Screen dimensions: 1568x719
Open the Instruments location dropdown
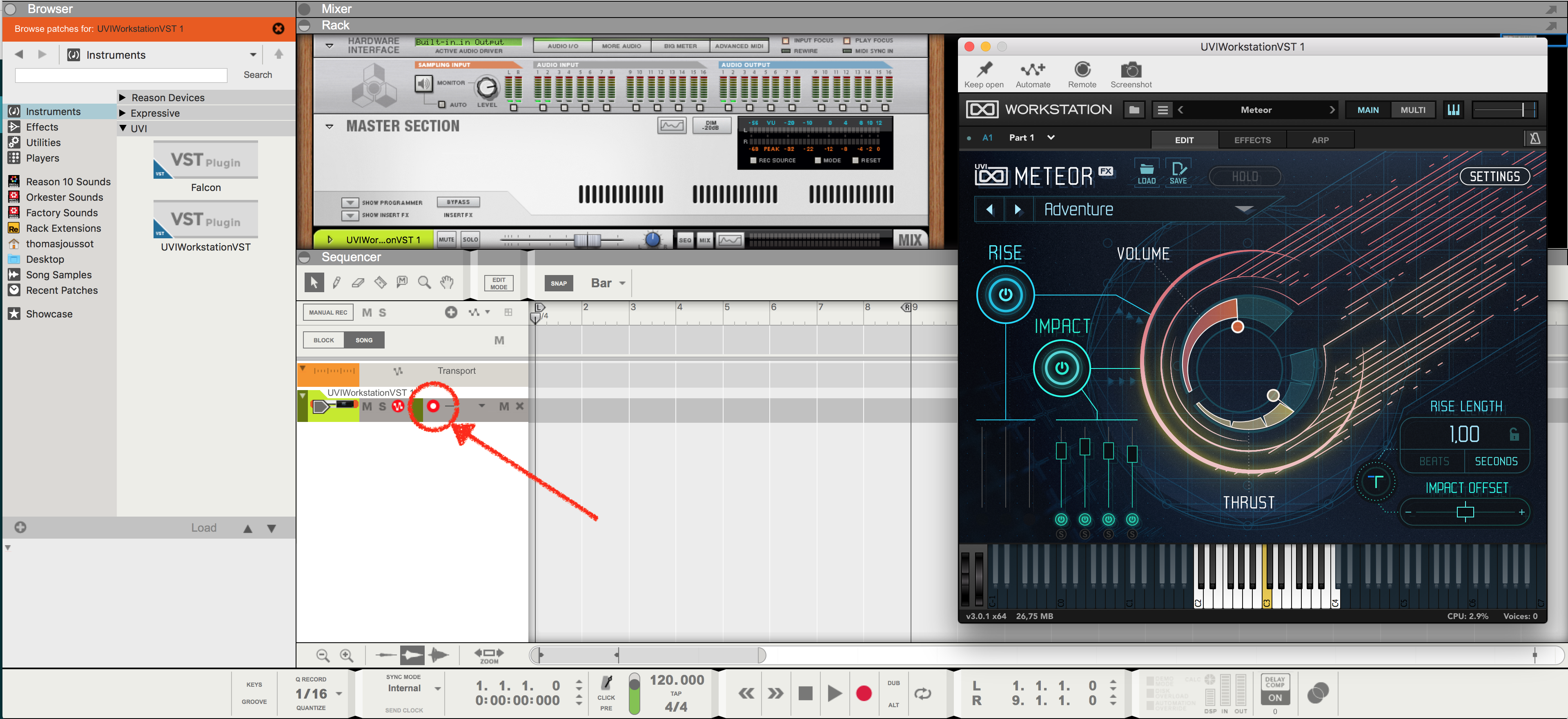point(253,55)
